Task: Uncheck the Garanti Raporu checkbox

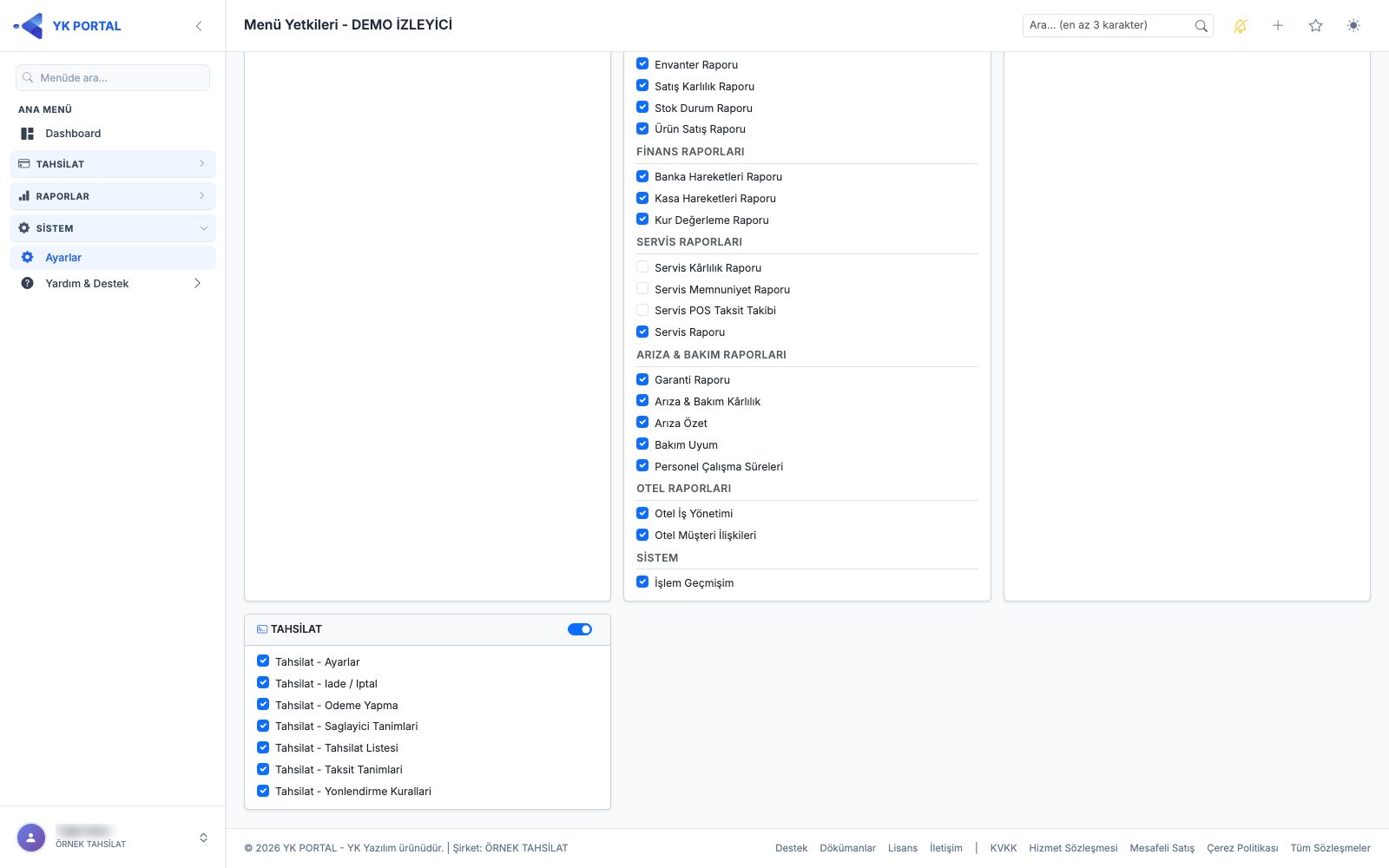Action: pos(642,379)
